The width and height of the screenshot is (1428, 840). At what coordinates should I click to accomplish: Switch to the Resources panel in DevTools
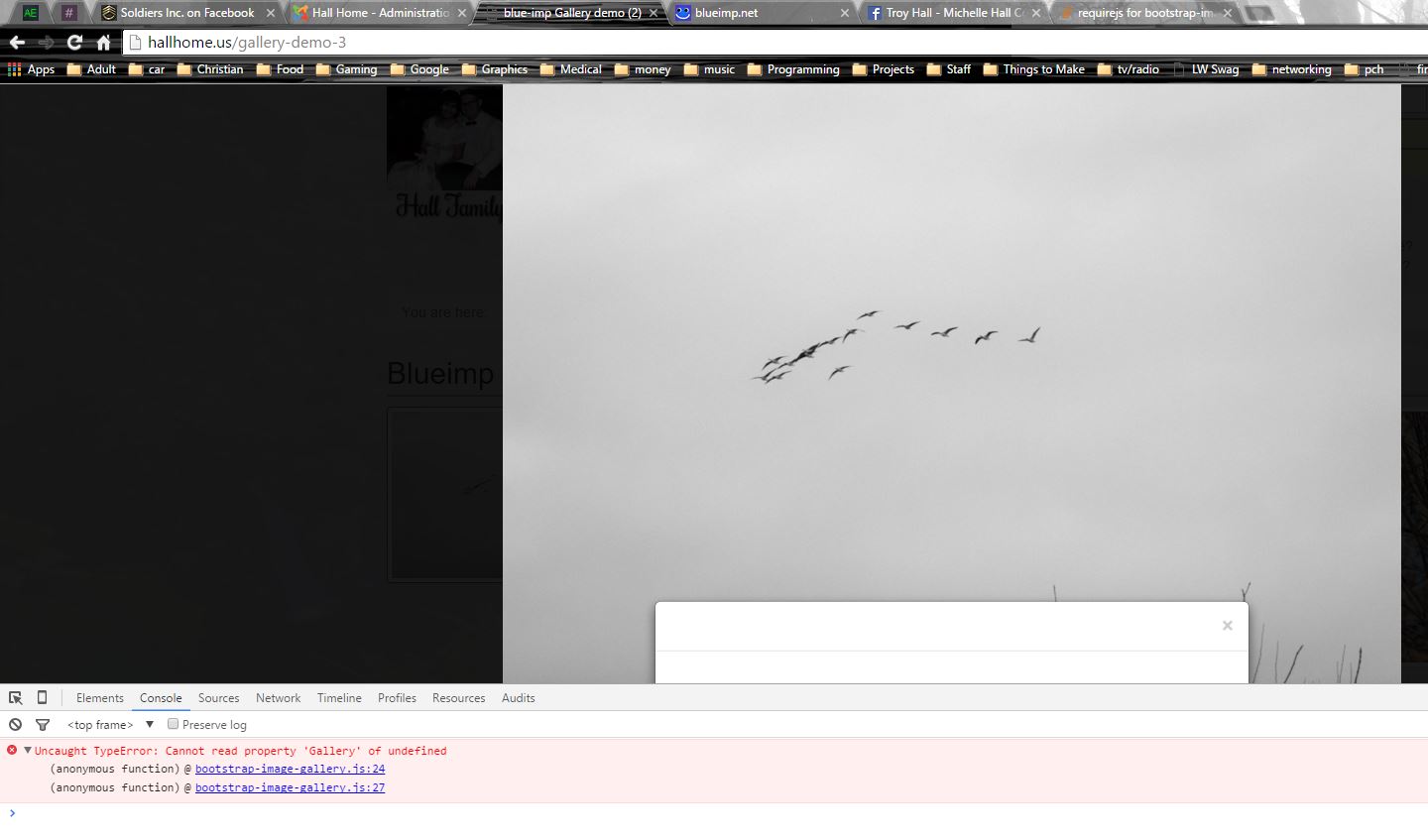[459, 698]
